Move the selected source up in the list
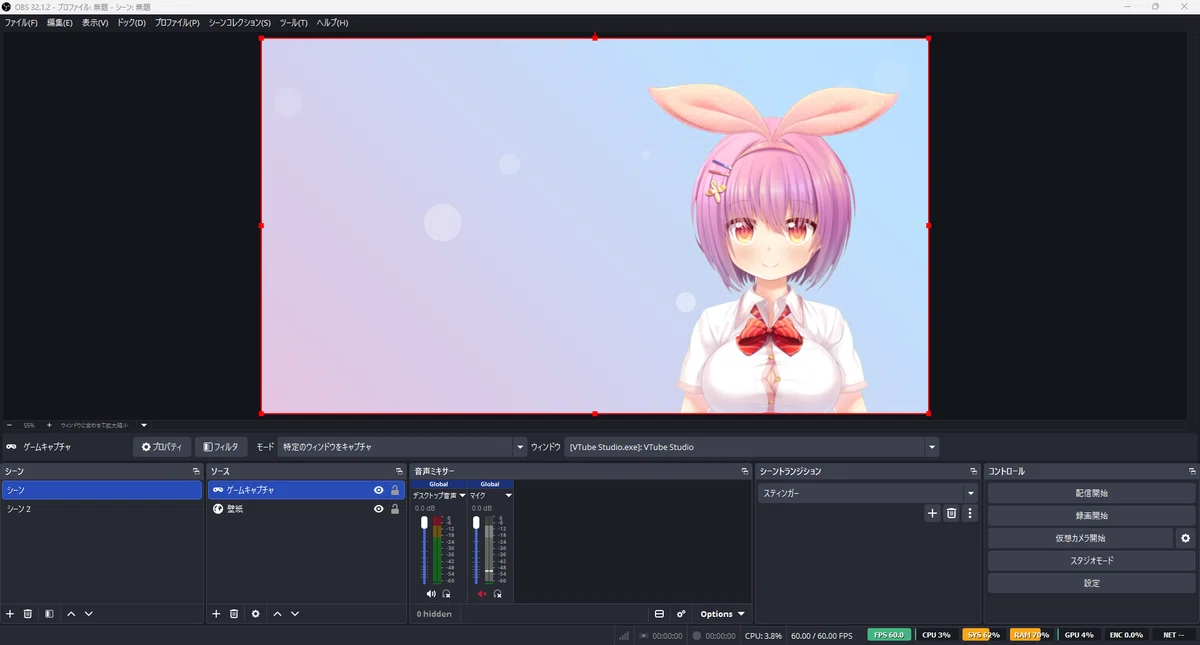This screenshot has width=1200, height=645. [x=277, y=614]
